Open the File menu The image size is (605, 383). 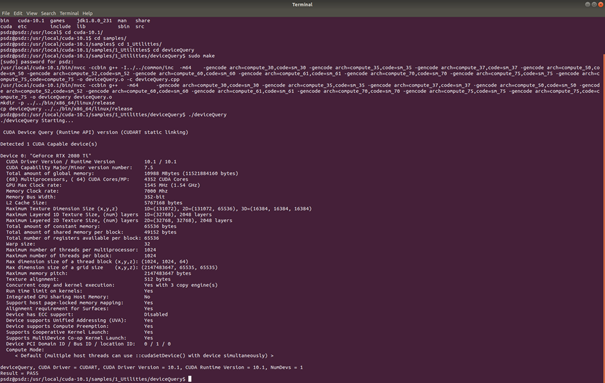6,13
